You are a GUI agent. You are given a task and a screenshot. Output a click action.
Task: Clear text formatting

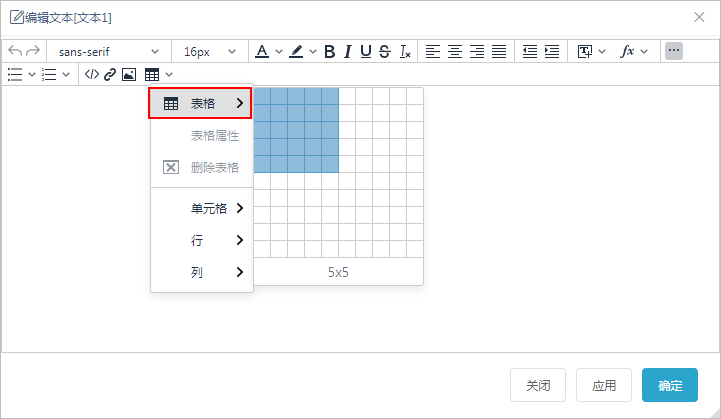click(x=405, y=52)
